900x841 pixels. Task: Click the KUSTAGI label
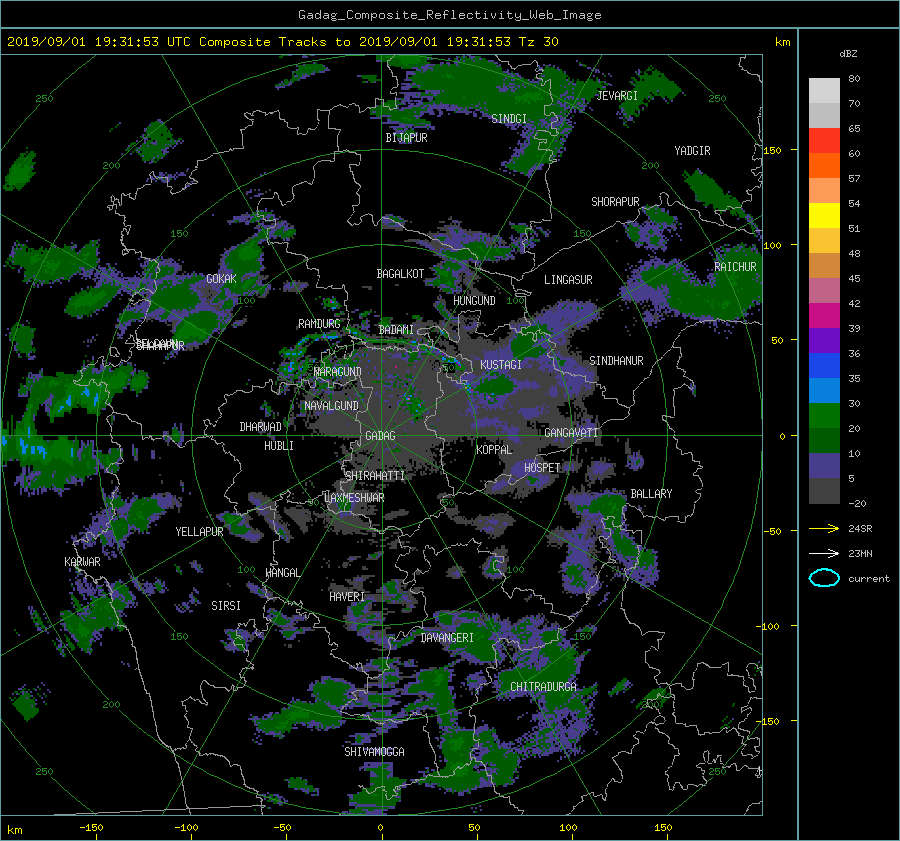[501, 365]
